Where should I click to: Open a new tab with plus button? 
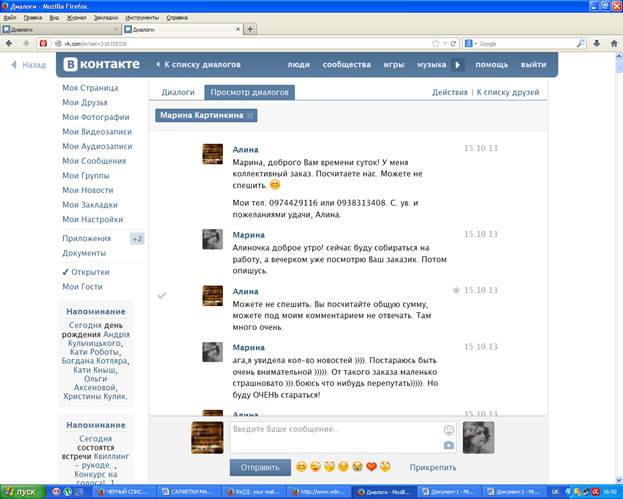pos(250,29)
